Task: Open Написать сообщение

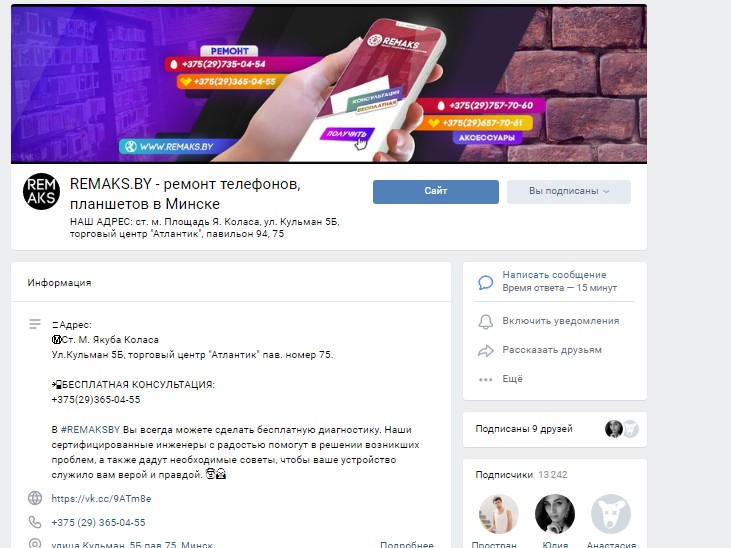Action: (554, 275)
